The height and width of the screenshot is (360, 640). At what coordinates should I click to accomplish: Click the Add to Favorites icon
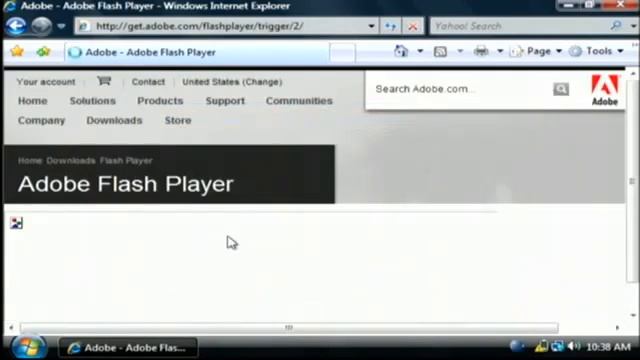pos(43,51)
